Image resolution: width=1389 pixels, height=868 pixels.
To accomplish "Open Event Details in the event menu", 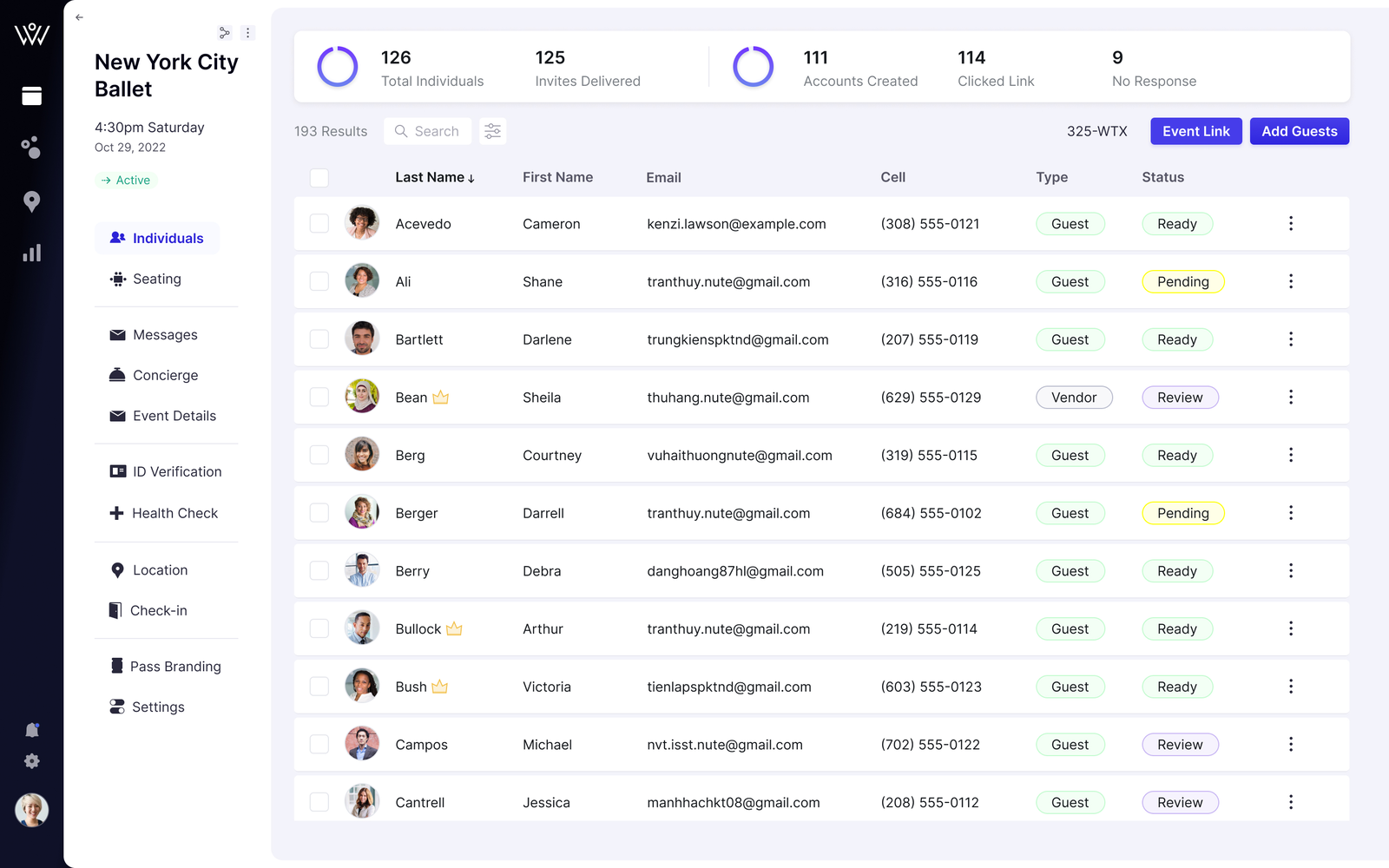I will [x=163, y=416].
